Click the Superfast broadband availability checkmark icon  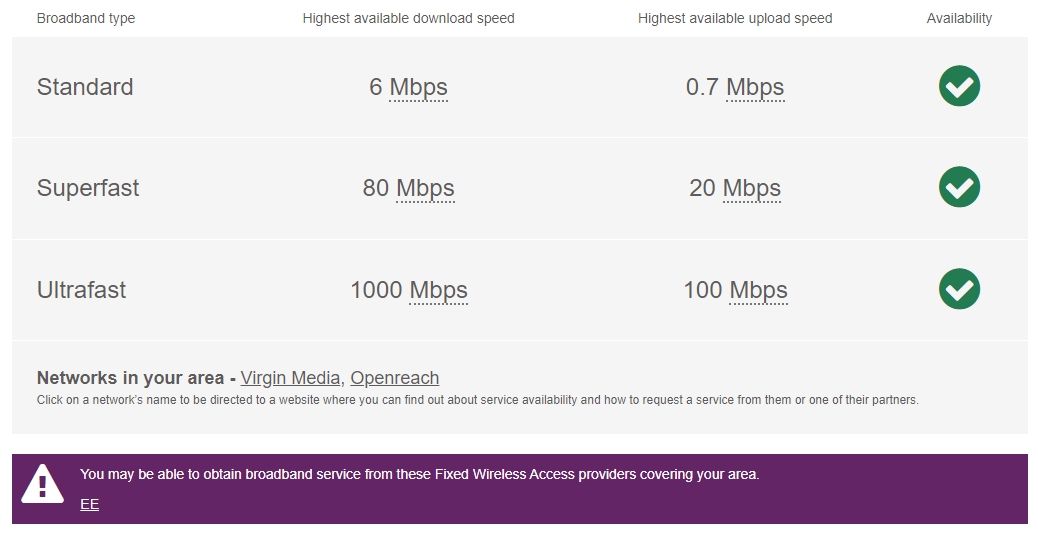coord(959,187)
